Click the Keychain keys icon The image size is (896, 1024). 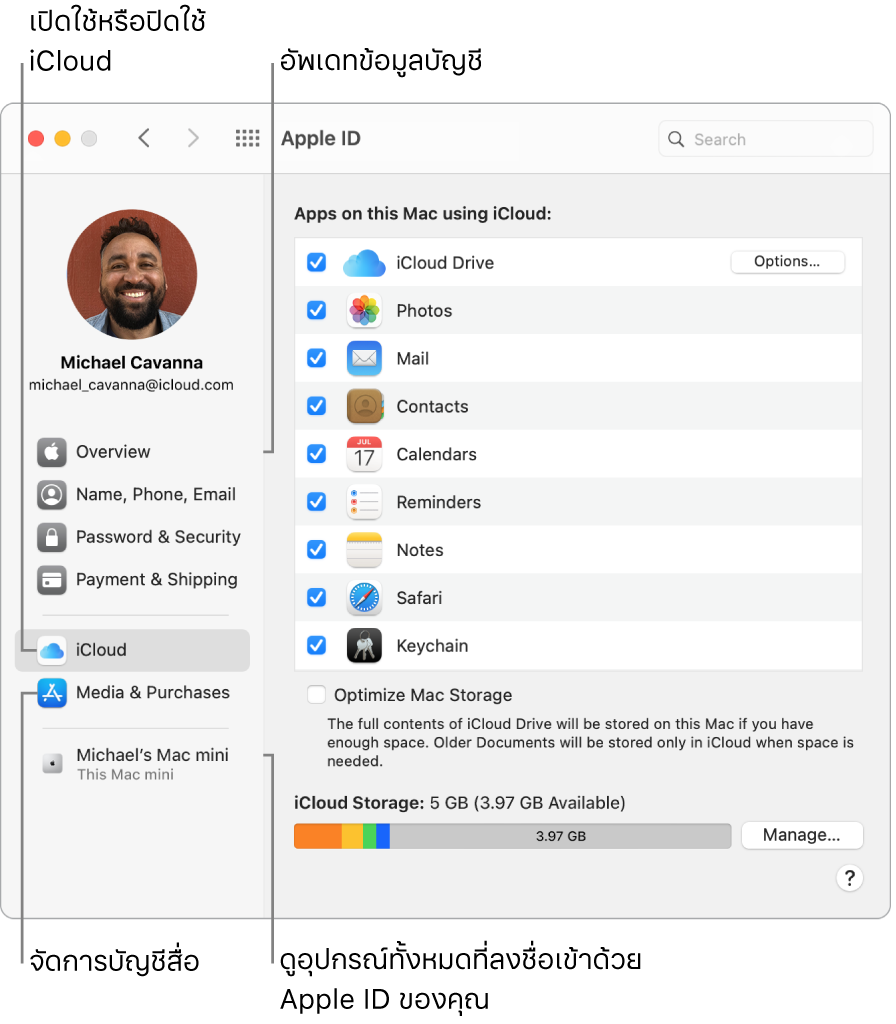364,645
